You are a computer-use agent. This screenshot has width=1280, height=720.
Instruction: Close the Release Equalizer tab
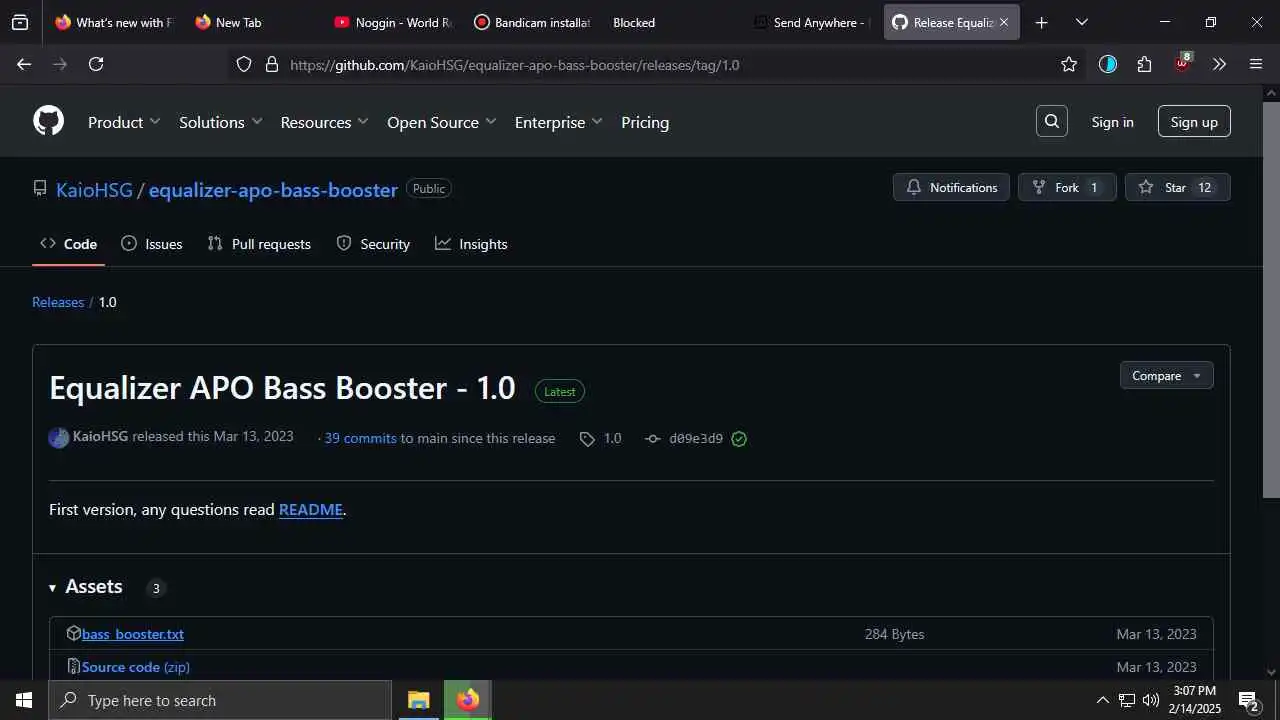[1004, 22]
